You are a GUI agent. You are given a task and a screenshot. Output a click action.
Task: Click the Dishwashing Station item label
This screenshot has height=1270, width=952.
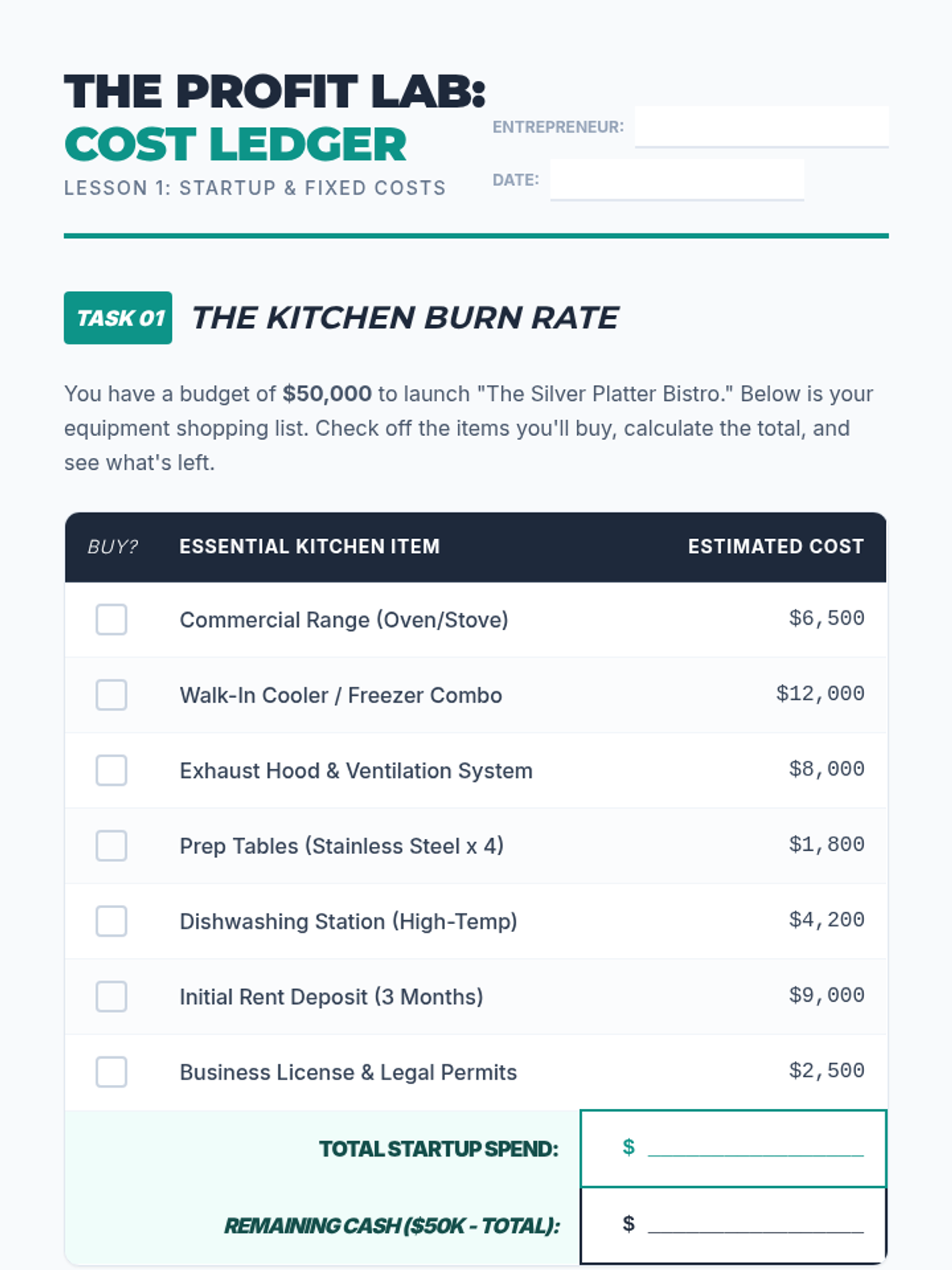click(x=348, y=921)
